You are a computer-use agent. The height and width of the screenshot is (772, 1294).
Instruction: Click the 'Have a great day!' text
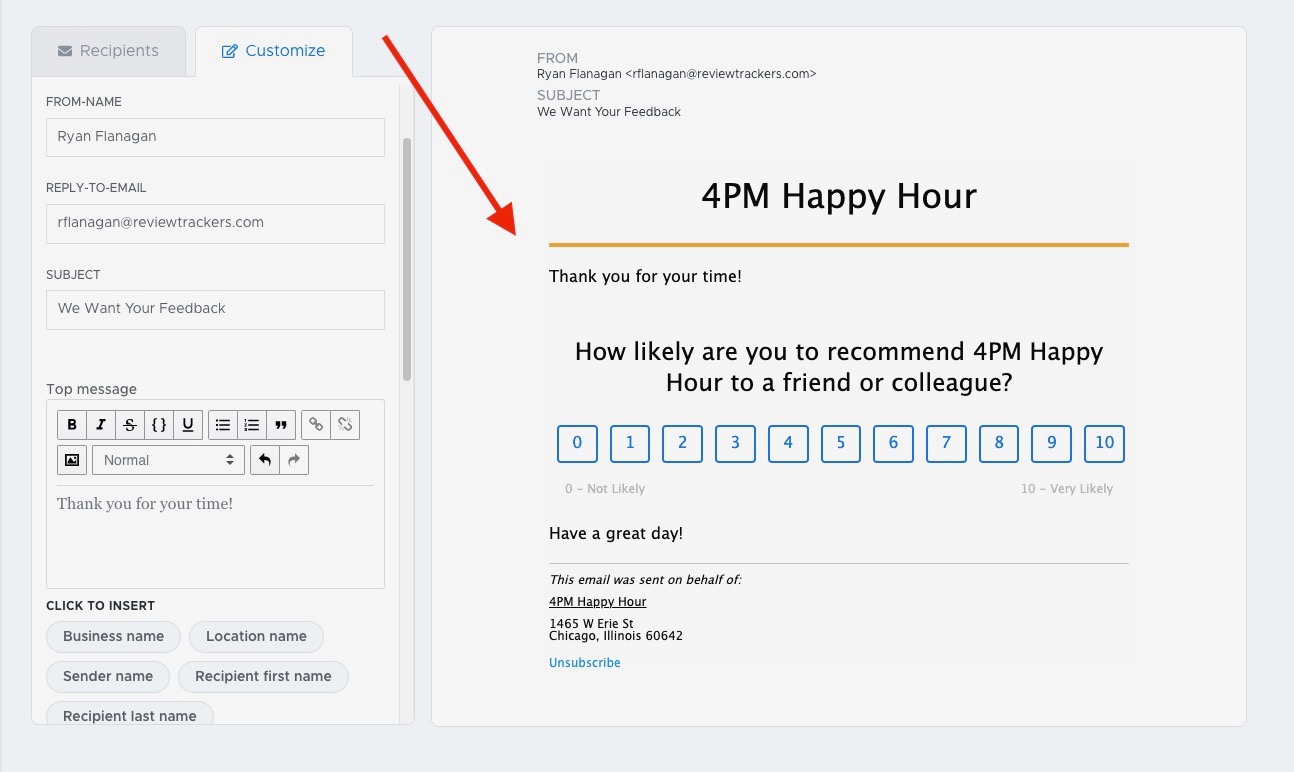616,534
